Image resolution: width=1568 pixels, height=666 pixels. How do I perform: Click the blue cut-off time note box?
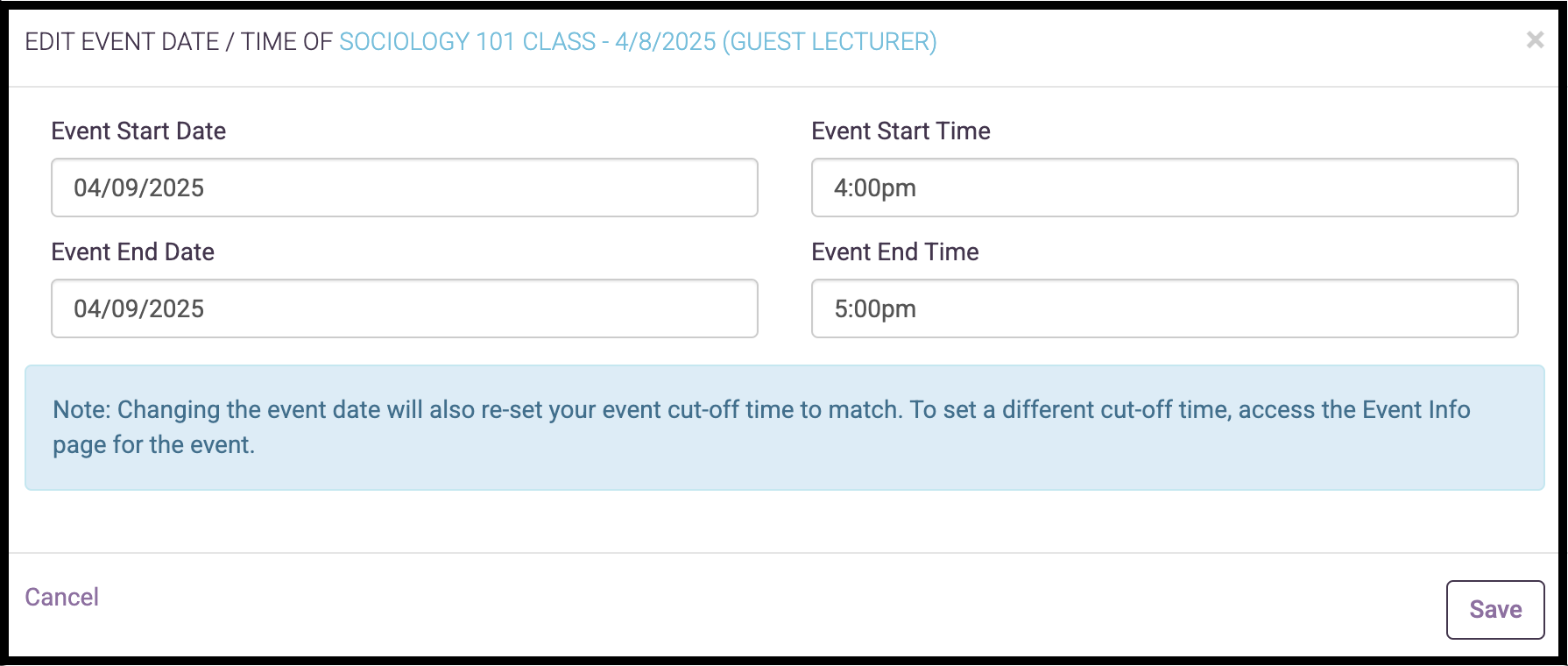pyautogui.click(x=784, y=428)
